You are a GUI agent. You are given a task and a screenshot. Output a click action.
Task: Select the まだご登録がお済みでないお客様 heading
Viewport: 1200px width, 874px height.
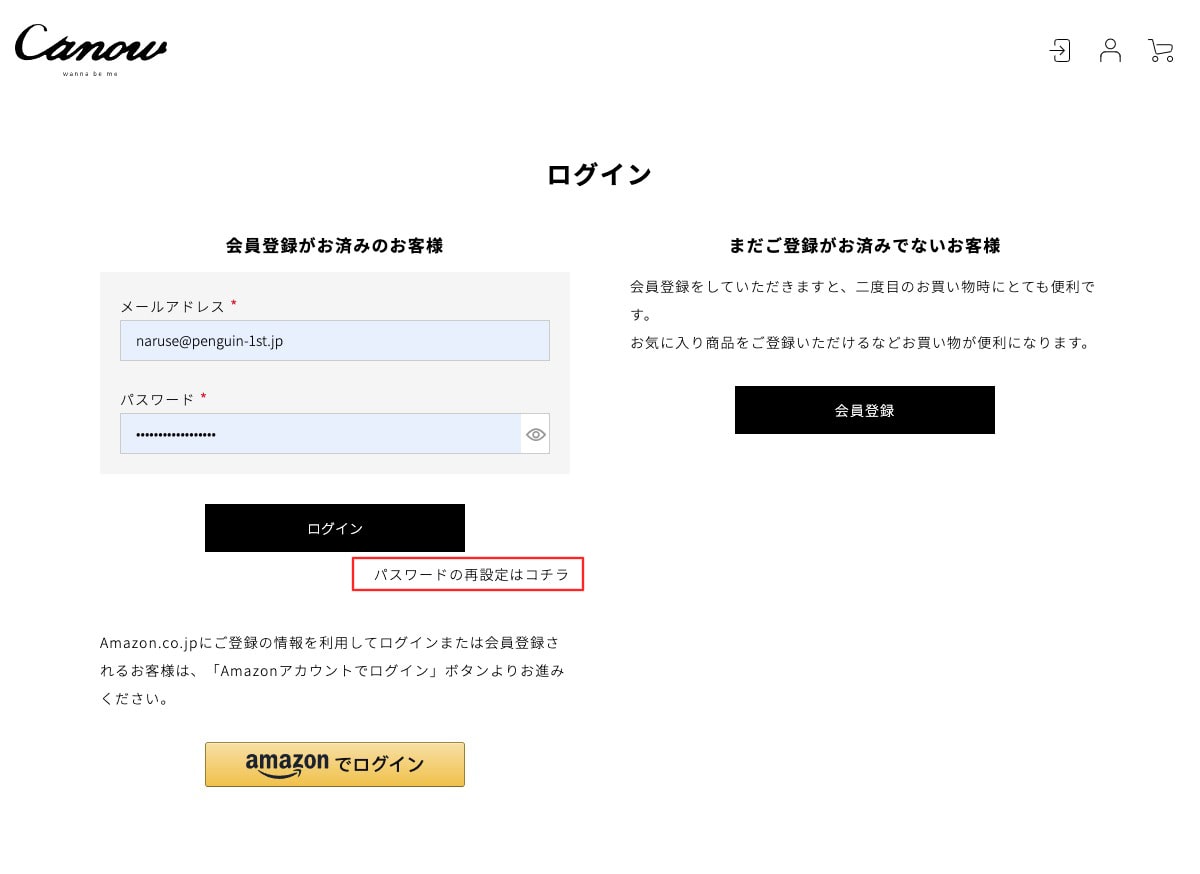pos(865,246)
